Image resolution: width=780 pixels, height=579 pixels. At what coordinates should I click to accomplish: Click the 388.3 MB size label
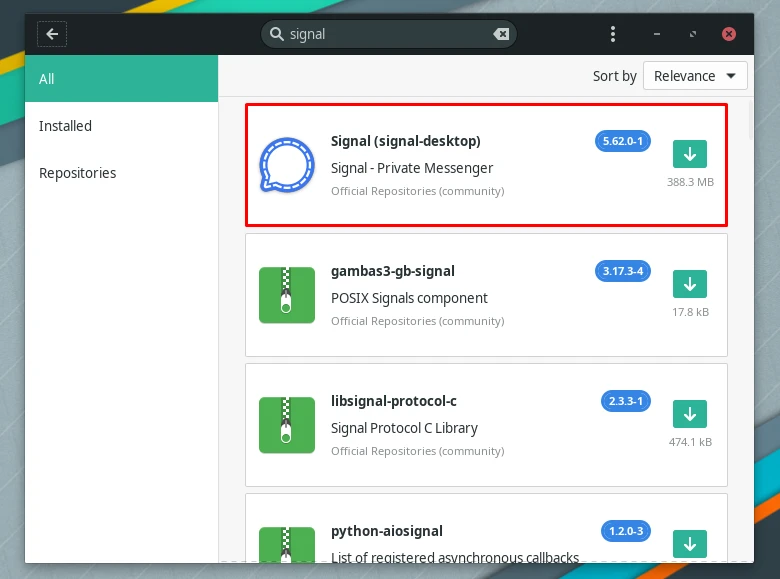click(690, 182)
